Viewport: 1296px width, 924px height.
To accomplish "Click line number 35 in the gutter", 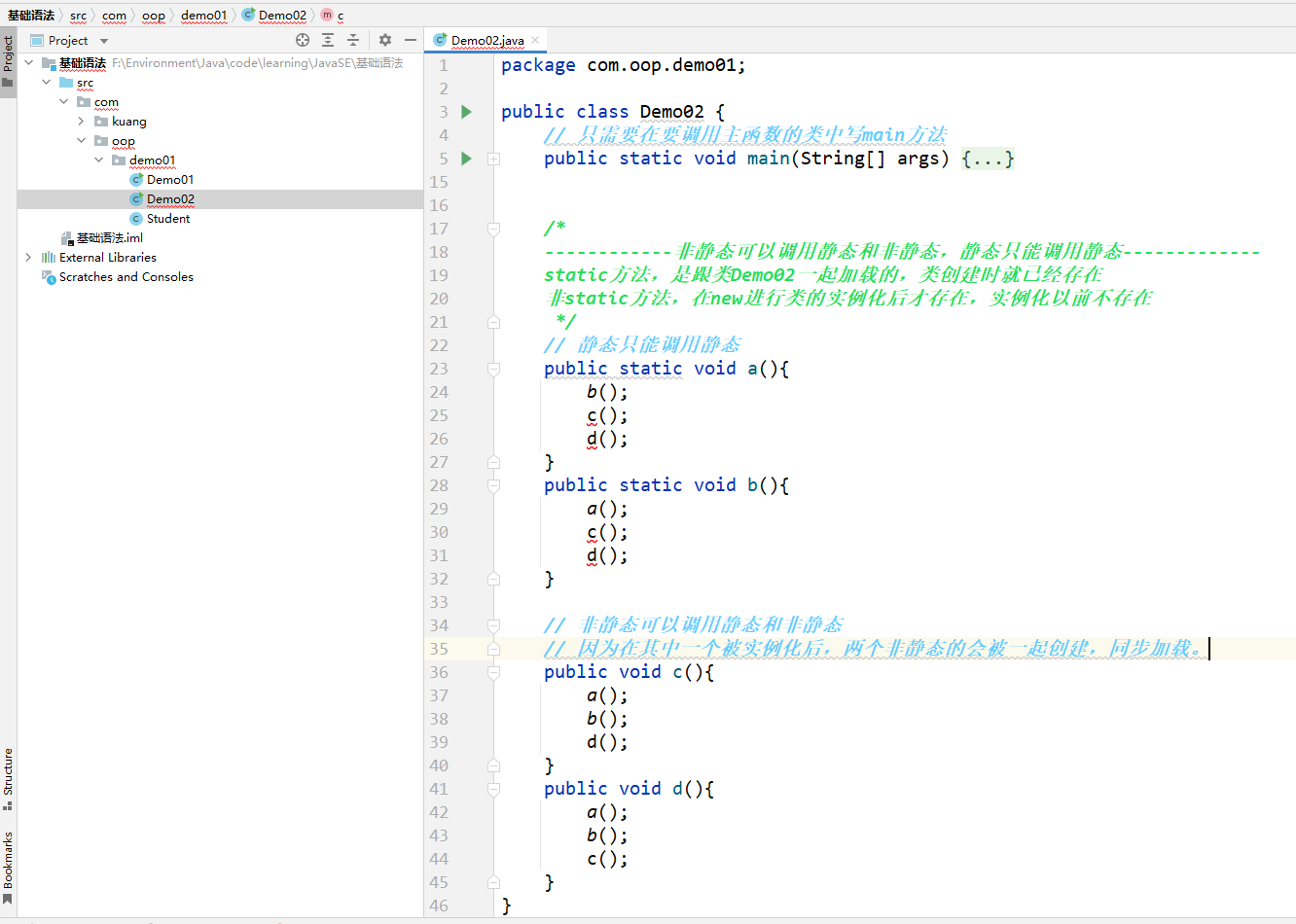I will point(439,649).
